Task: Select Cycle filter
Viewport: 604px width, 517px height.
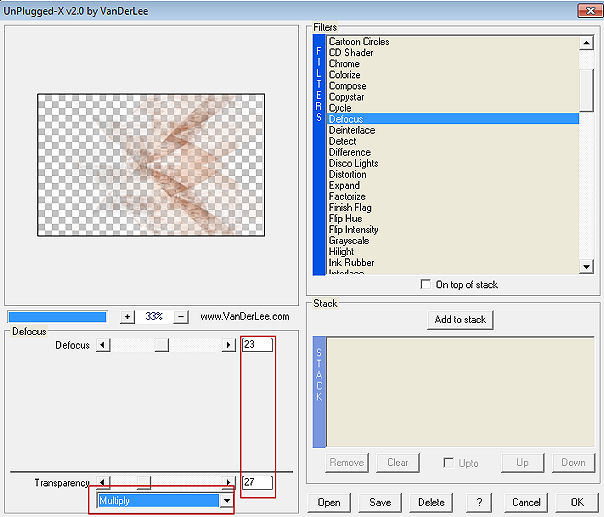Action: [453, 108]
